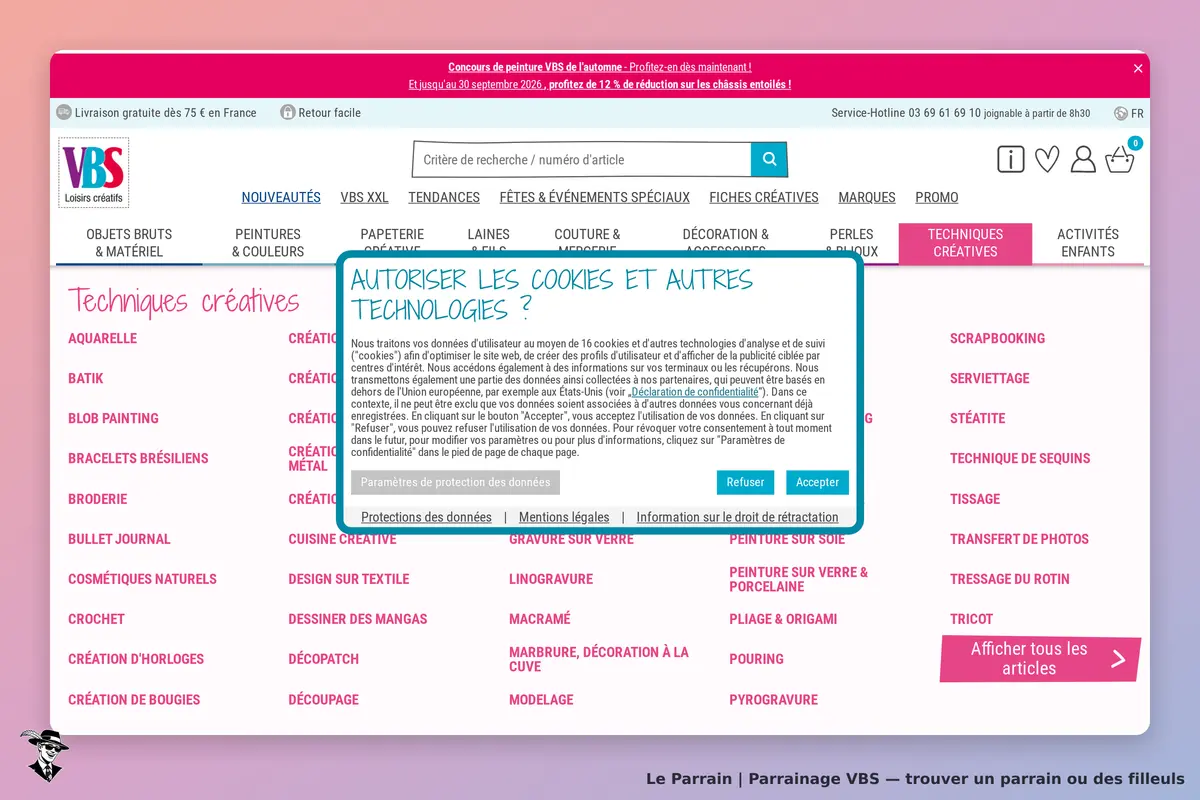This screenshot has height=800, width=1200.
Task: Close the pink promo banner
Action: pos(1138,69)
